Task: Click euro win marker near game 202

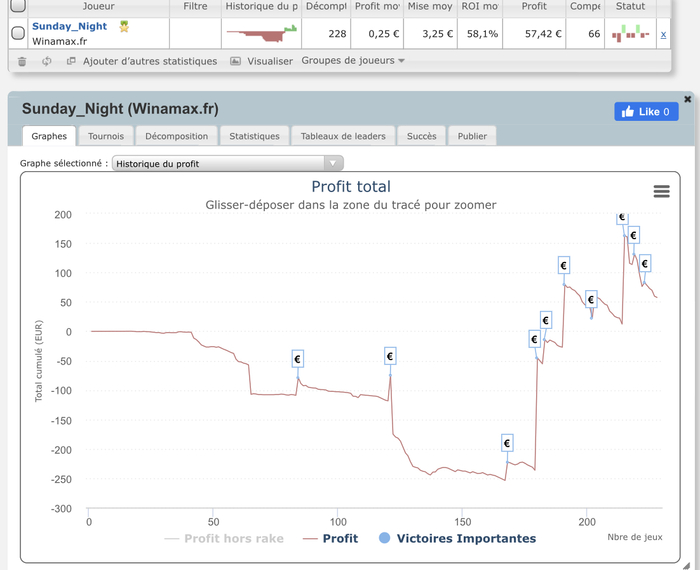Action: coord(591,300)
